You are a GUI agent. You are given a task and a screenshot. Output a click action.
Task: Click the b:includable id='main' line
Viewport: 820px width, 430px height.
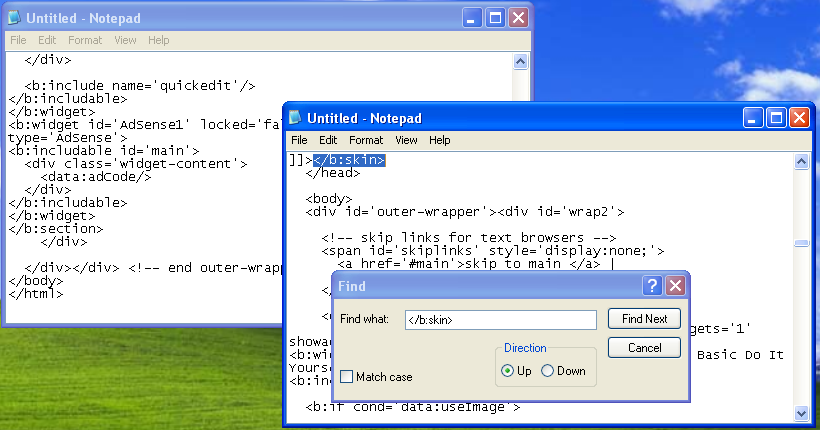104,151
